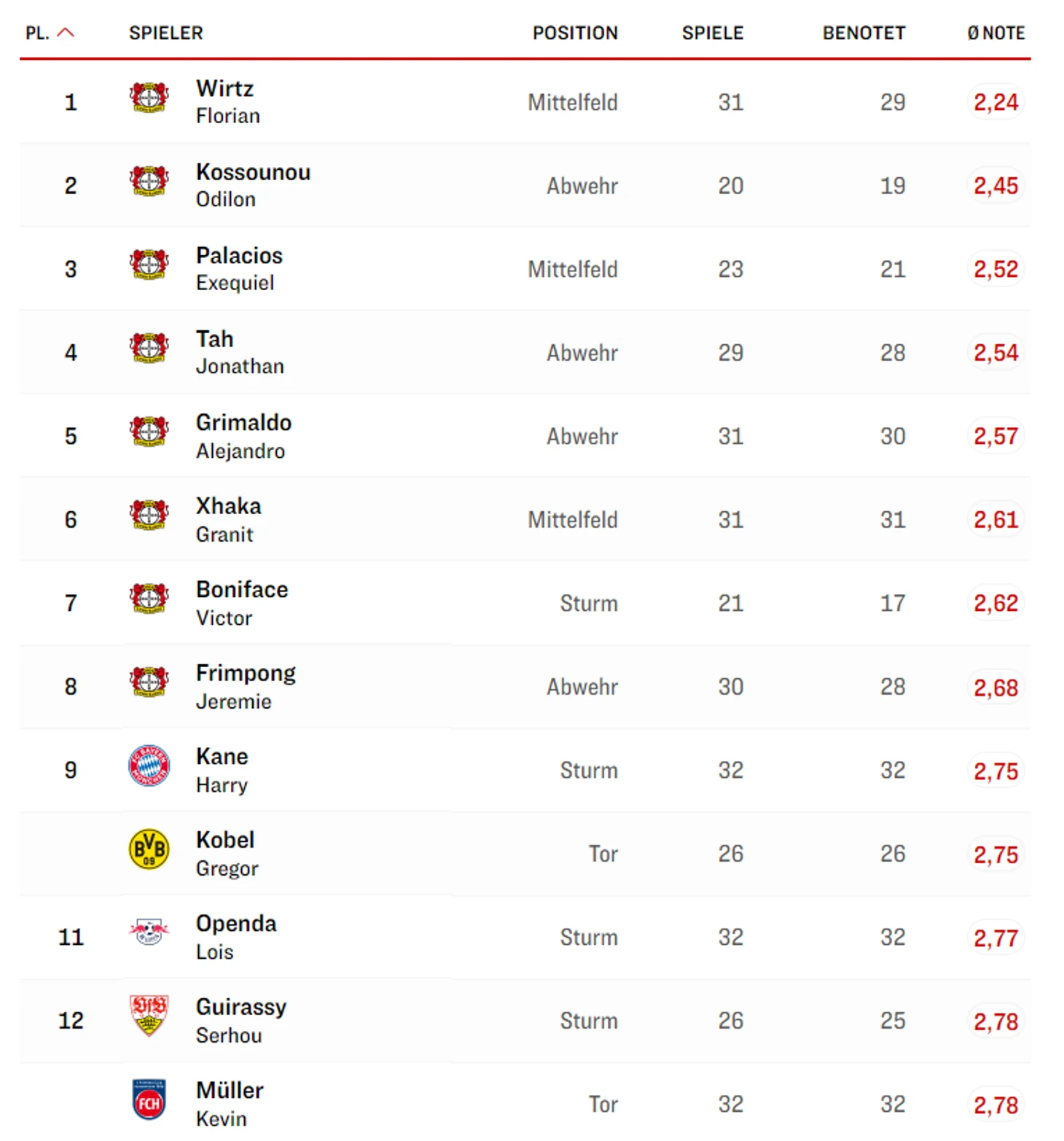1064x1141 pixels.
Task: Click the FCH Heidenheim logo beside Müller
Action: [149, 1099]
